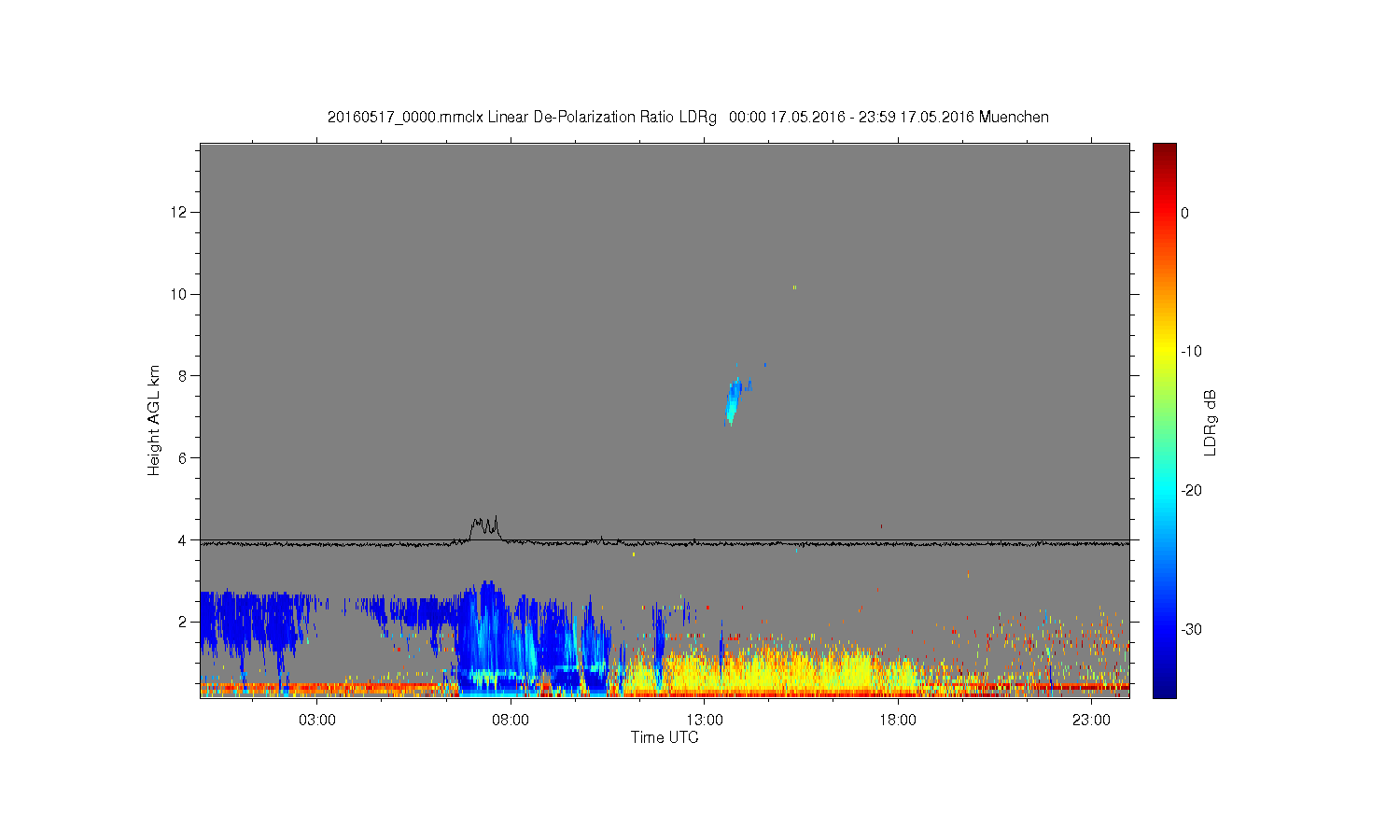1400x840 pixels.
Task: Click the 18:00 time tick label
Action: pos(898,721)
